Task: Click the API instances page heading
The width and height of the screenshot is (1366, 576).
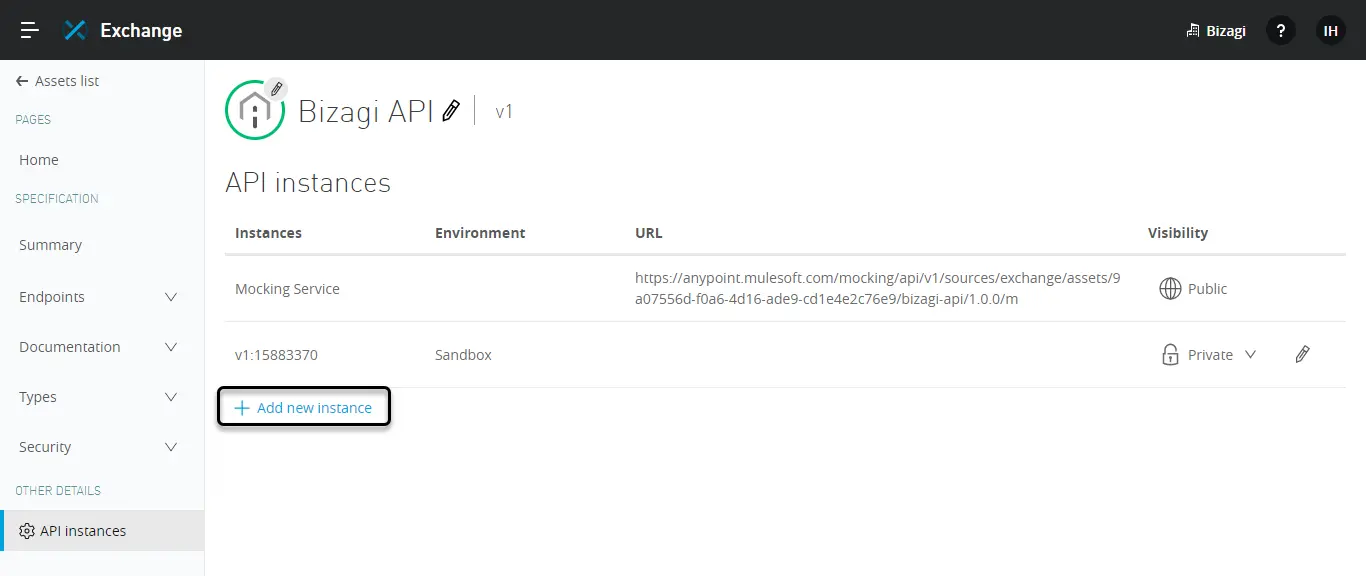Action: click(x=308, y=183)
